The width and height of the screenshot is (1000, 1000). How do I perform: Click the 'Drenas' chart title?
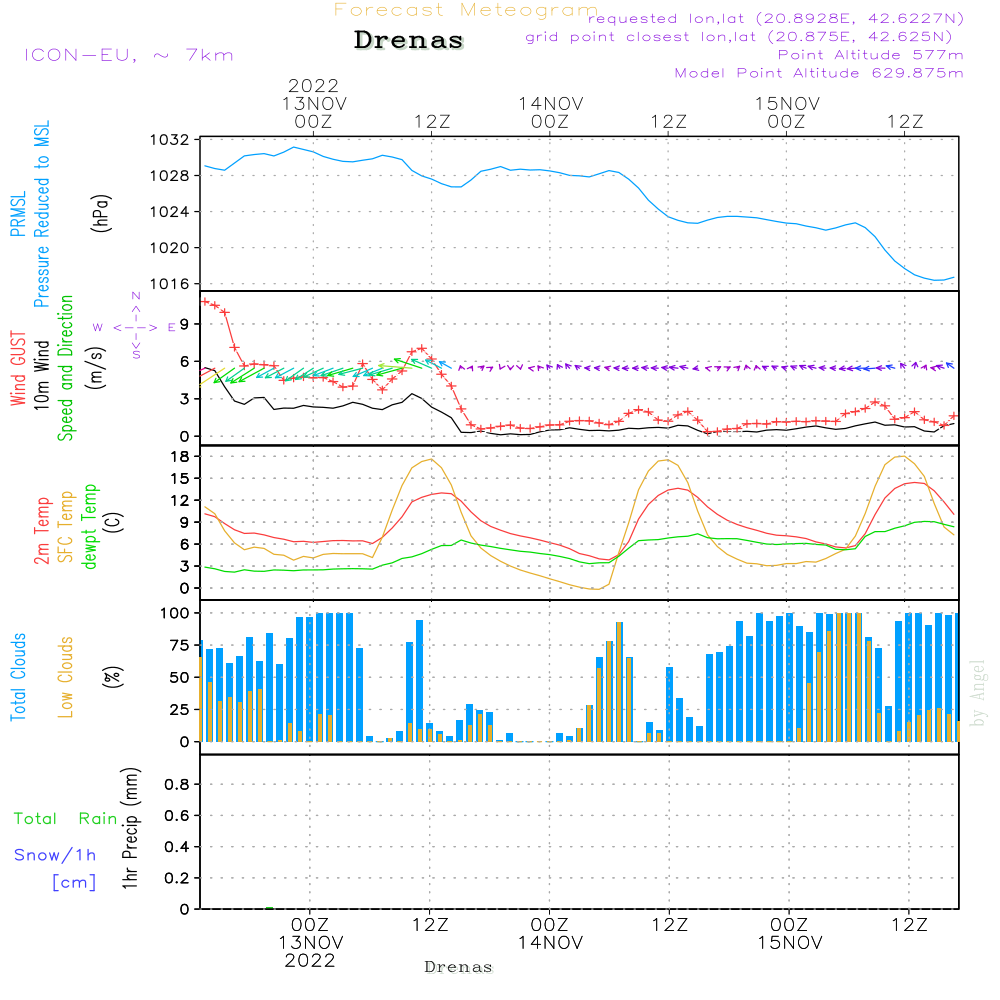pyautogui.click(x=408, y=40)
